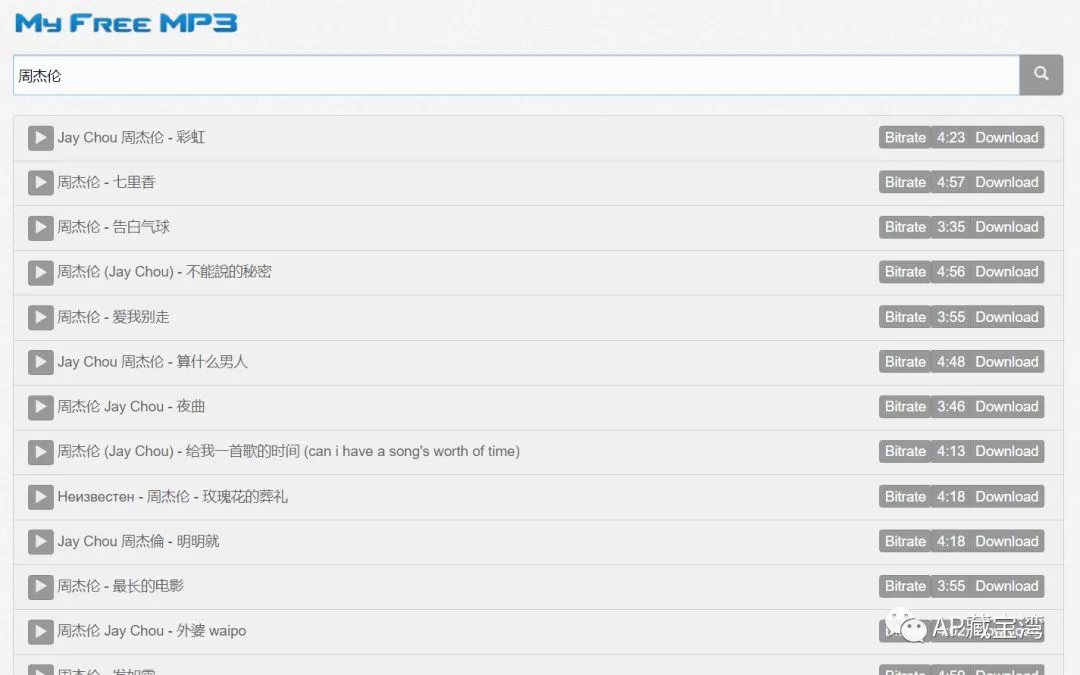Click the title 周杰伦 (Jay Chou) - 不能說的秘密
This screenshot has width=1080, height=675.
click(x=164, y=271)
